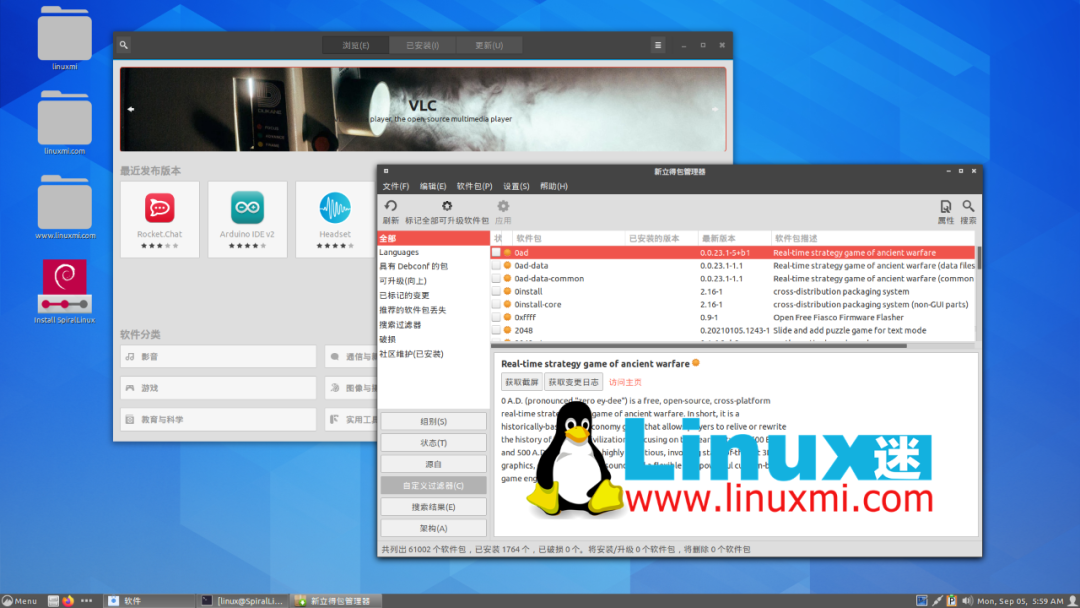Click the 状态(T) filter button
Image resolution: width=1080 pixels, height=608 pixels.
click(x=433, y=443)
